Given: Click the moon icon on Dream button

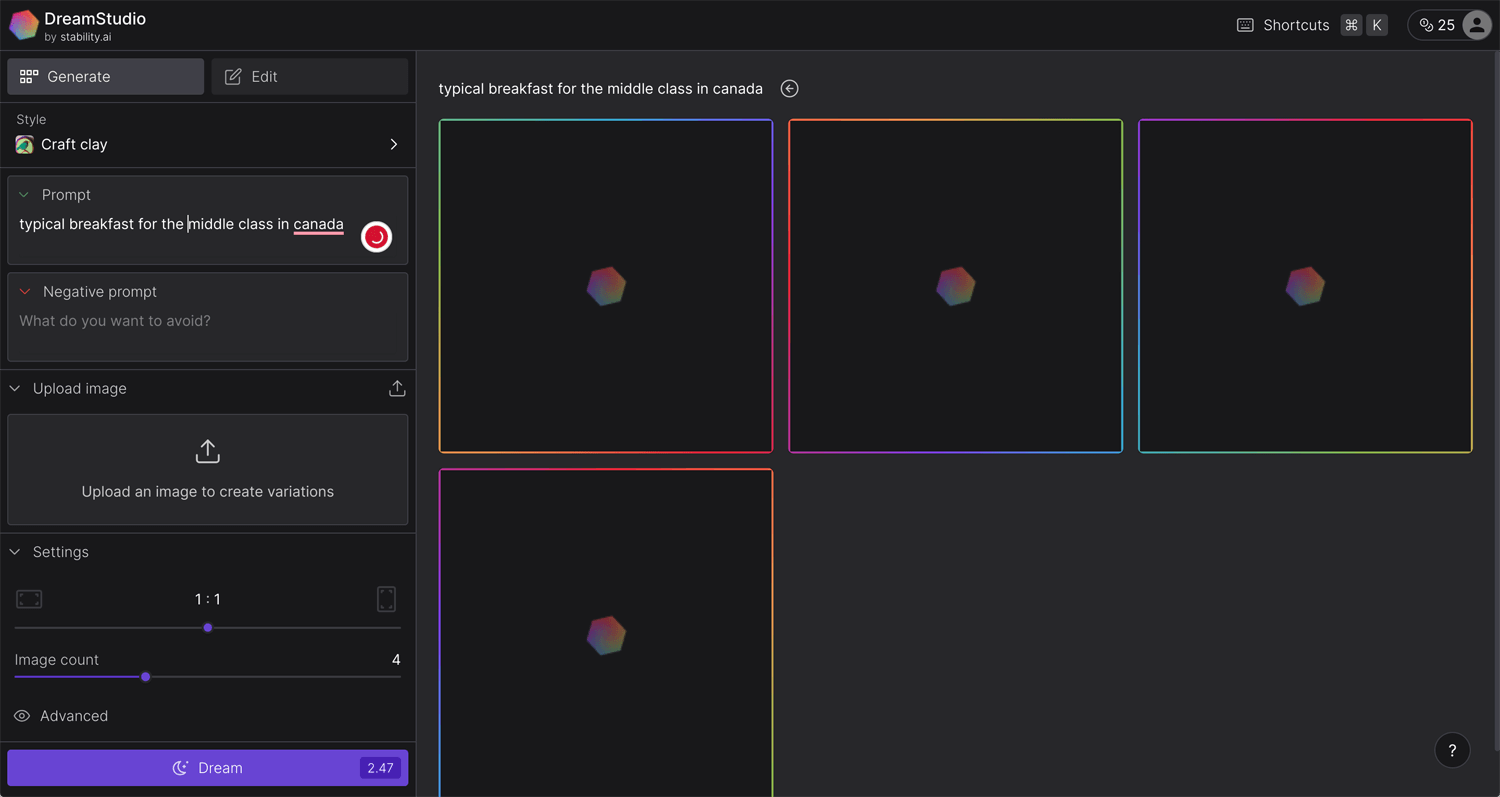Looking at the screenshot, I should coord(180,768).
